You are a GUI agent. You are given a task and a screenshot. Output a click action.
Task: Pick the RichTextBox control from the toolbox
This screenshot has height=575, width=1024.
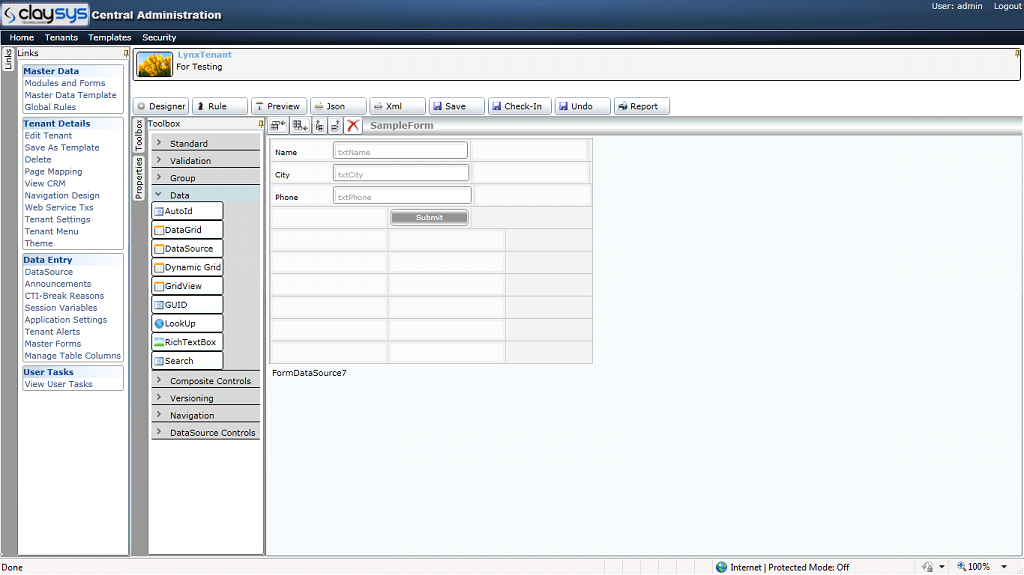click(187, 342)
